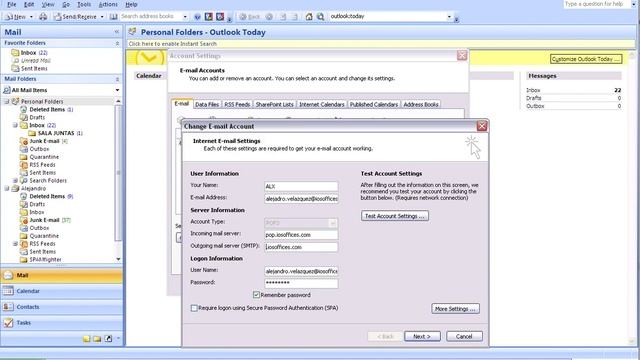640x360 pixels.
Task: Switch to the Internet Calendars tab
Action: pos(322,104)
